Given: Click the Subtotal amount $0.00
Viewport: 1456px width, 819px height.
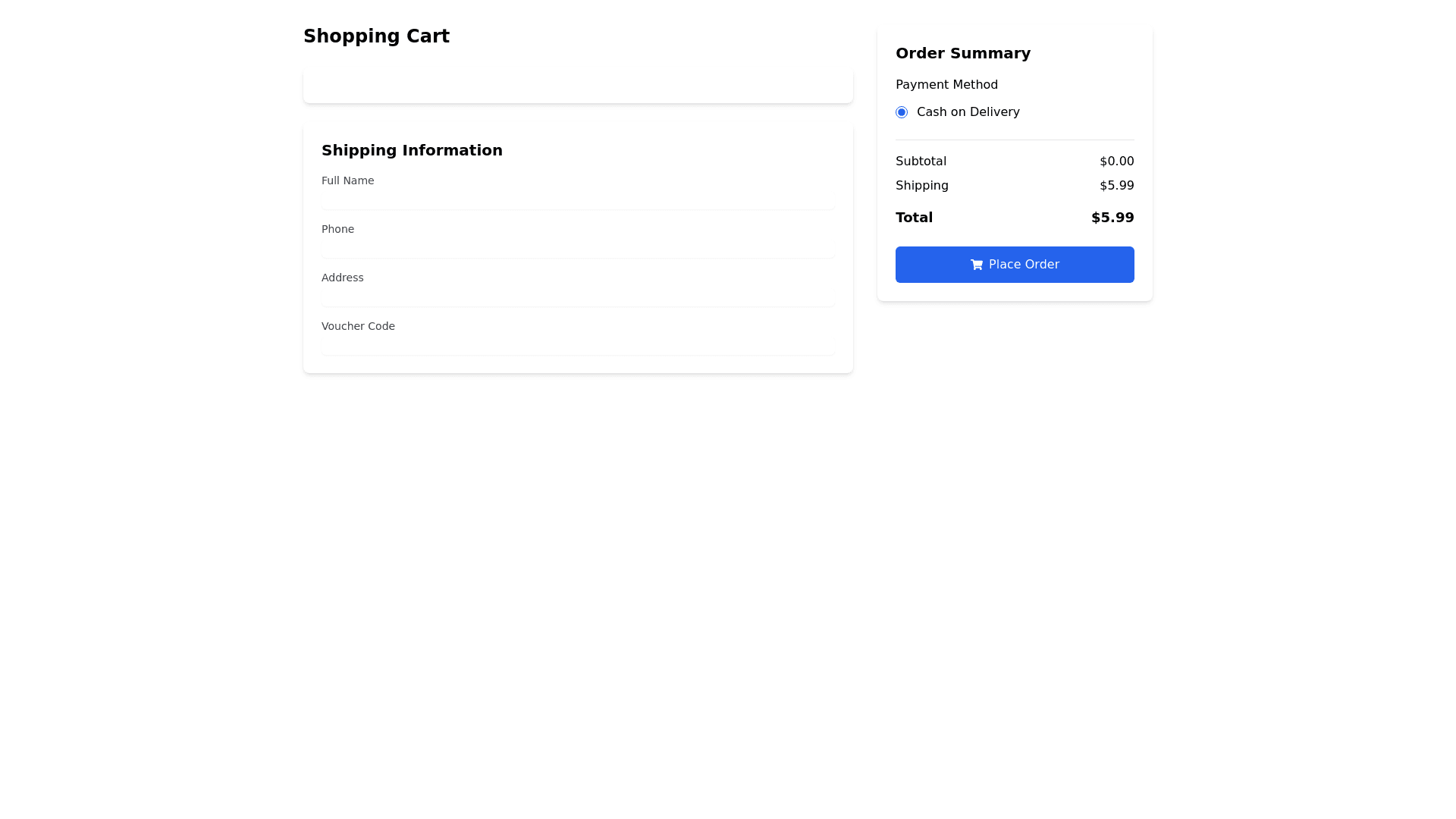Looking at the screenshot, I should 1116,162.
